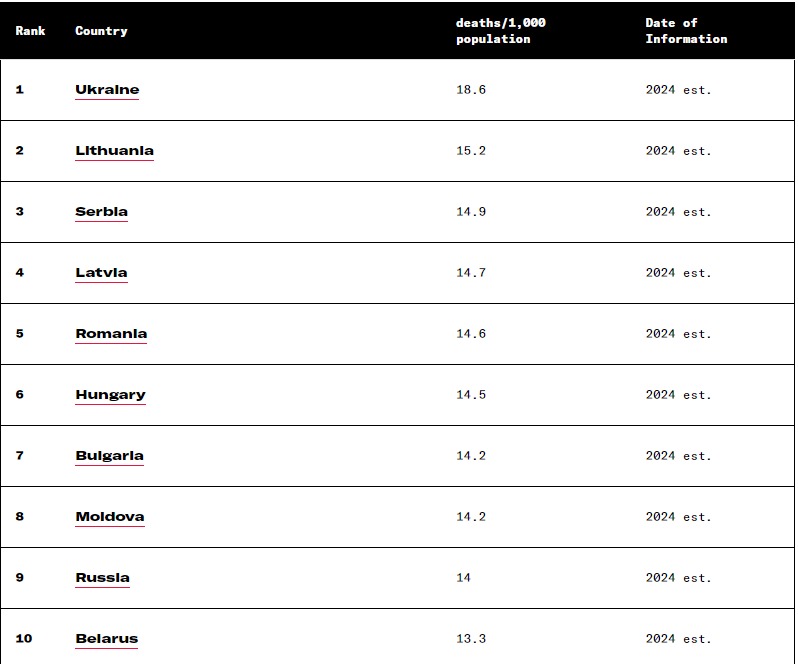Select the 15.2 value for Lithuania
This screenshot has width=798, height=664.
coord(471,151)
